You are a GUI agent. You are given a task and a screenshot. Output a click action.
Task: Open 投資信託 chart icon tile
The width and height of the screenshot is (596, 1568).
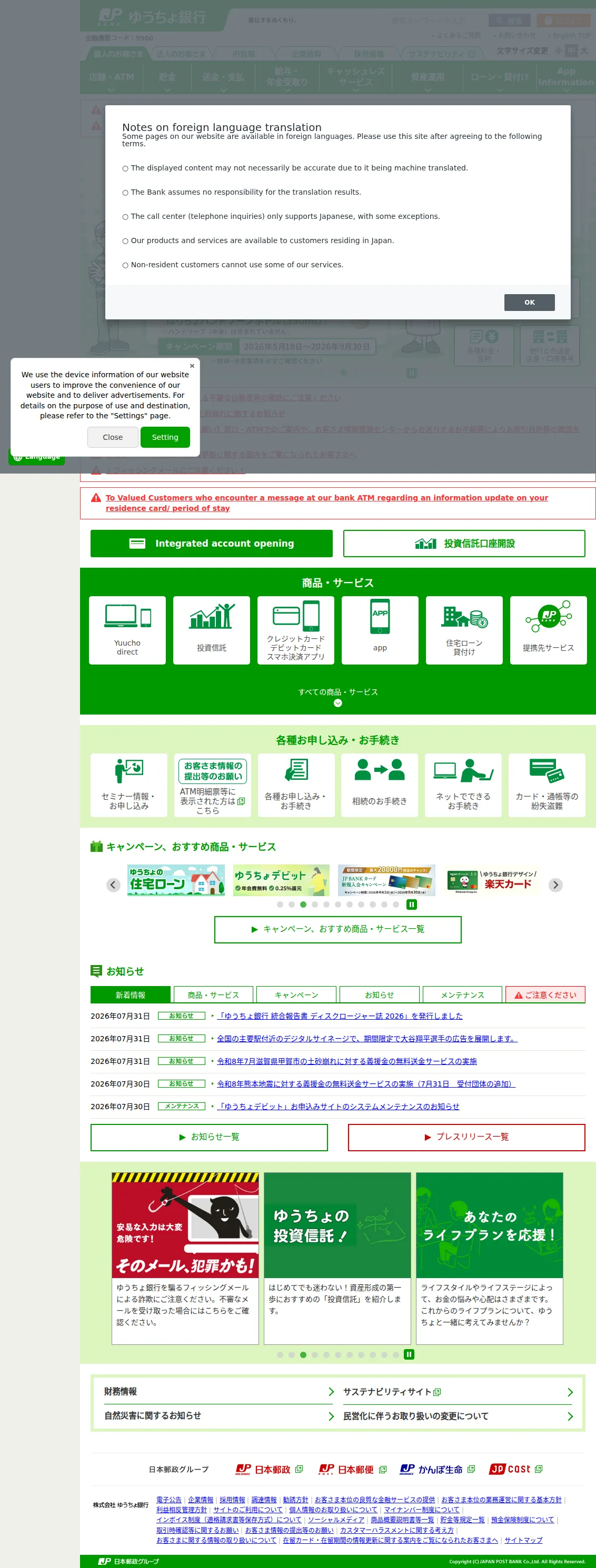pos(211,630)
